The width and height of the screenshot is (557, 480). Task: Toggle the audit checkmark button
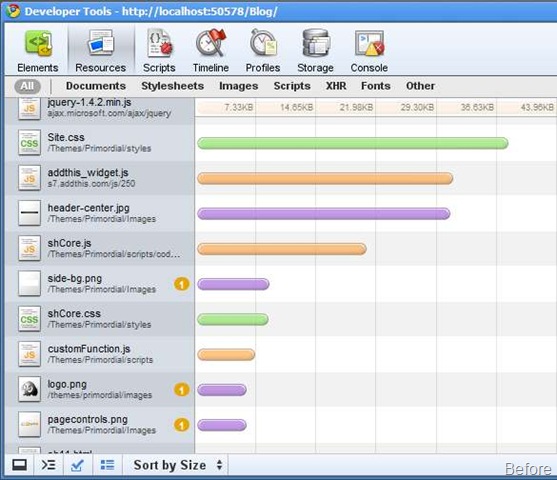click(x=77, y=465)
